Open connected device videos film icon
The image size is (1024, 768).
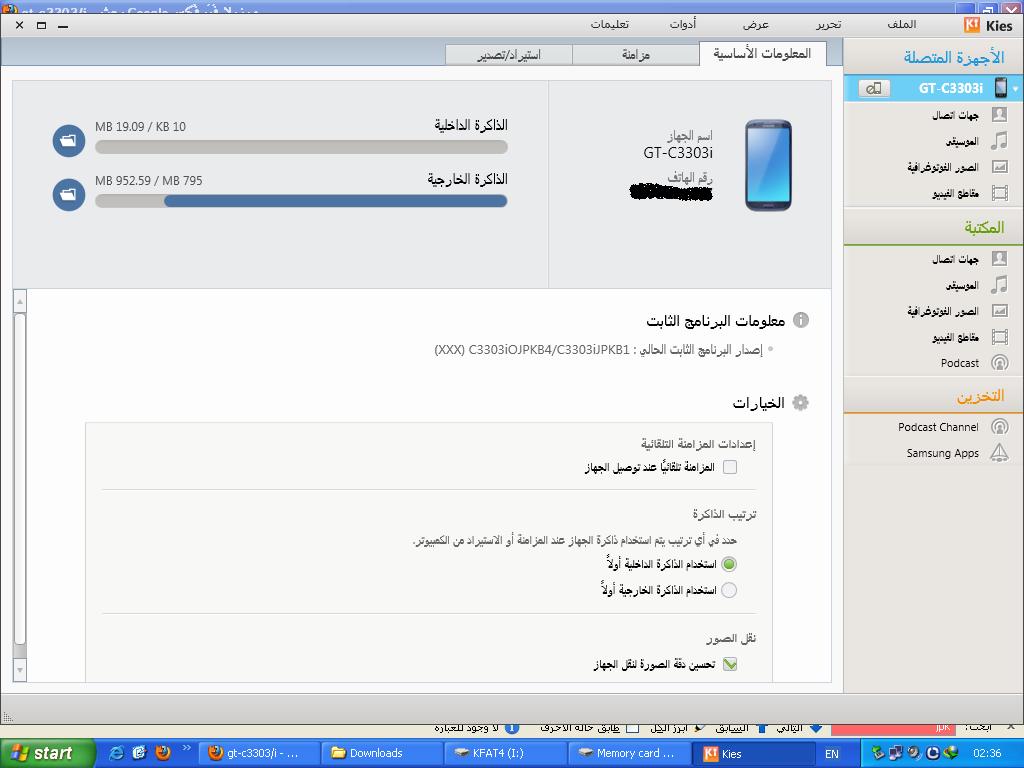click(x=999, y=193)
